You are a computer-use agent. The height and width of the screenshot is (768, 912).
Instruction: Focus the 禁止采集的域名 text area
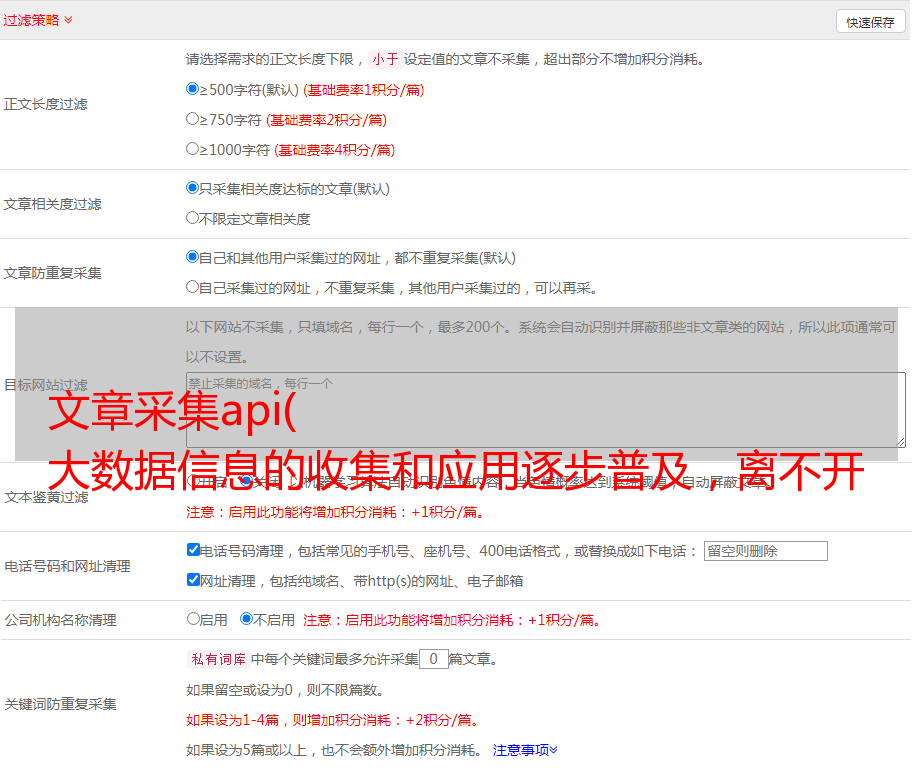545,410
